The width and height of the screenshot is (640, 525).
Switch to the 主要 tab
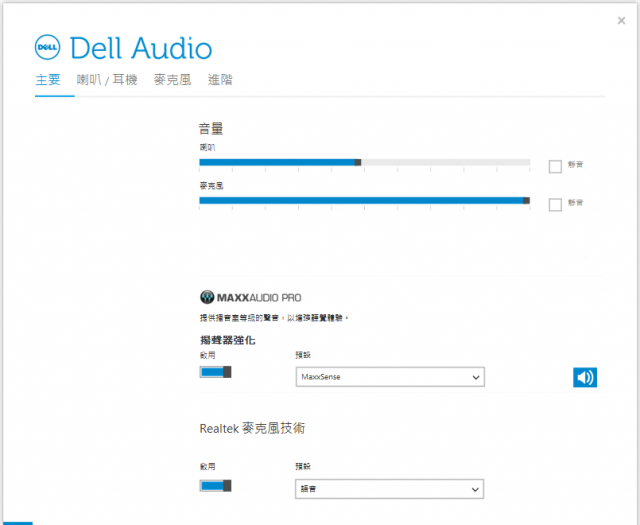(48, 80)
